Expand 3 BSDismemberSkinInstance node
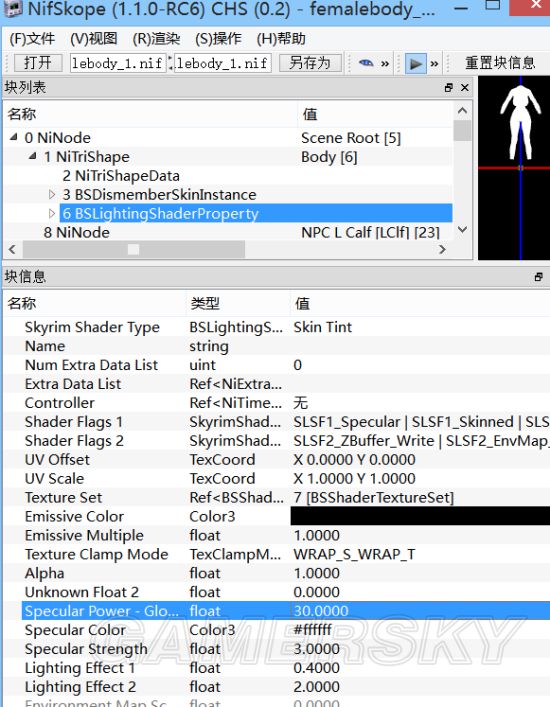 (x=52, y=194)
